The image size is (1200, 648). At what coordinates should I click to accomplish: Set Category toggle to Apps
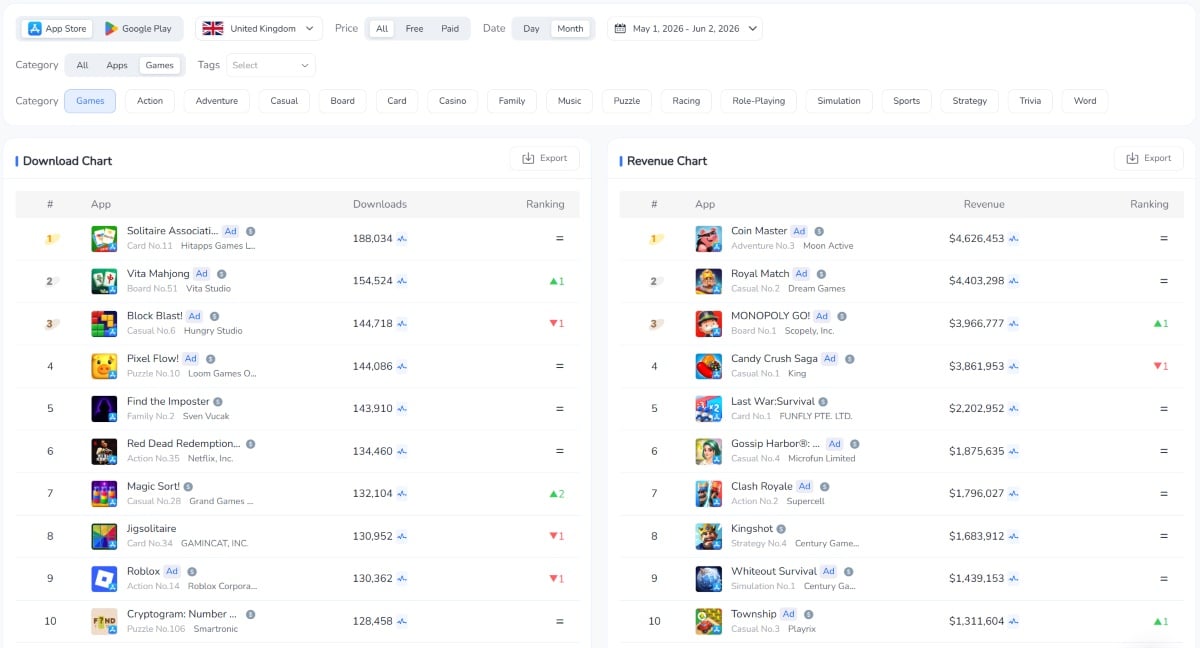[117, 65]
